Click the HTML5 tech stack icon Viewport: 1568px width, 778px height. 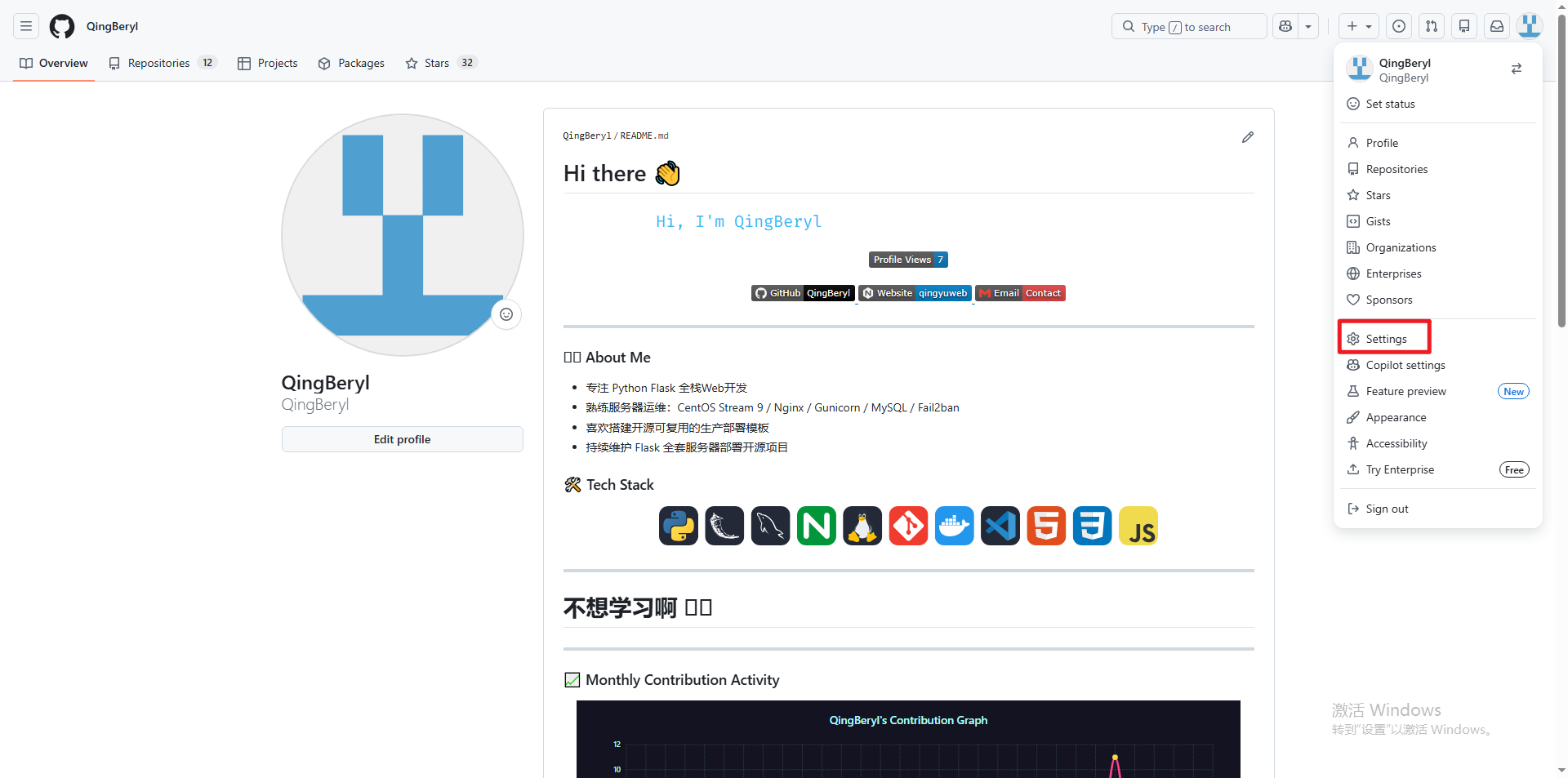click(x=1046, y=526)
